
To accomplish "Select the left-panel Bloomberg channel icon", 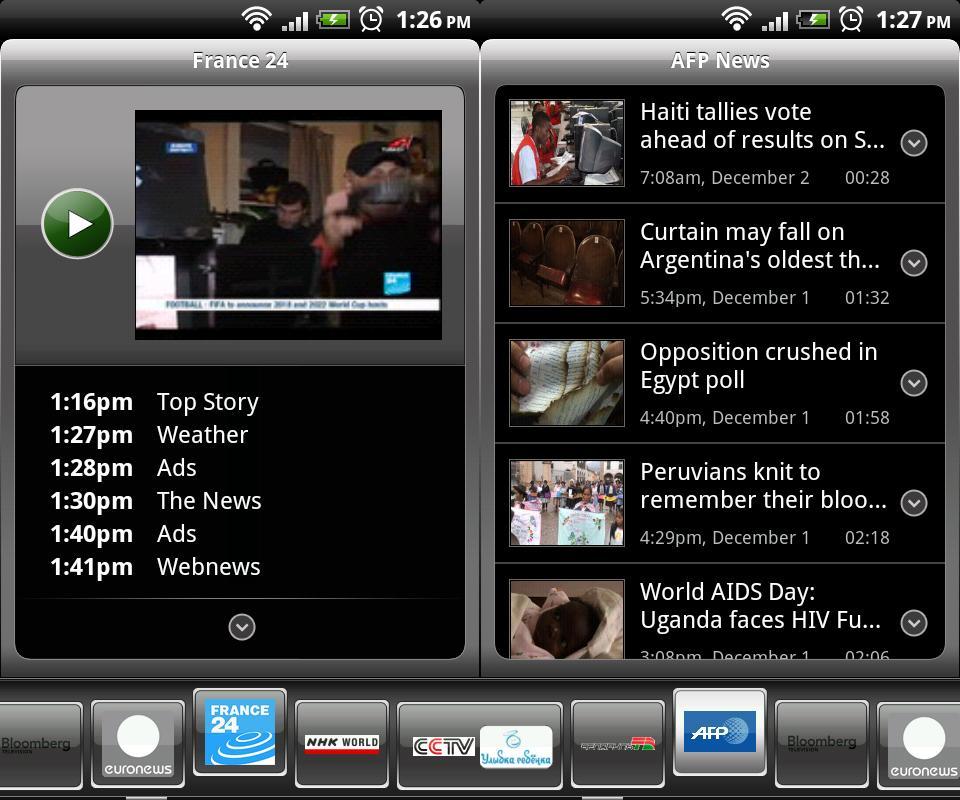I will tap(40, 744).
